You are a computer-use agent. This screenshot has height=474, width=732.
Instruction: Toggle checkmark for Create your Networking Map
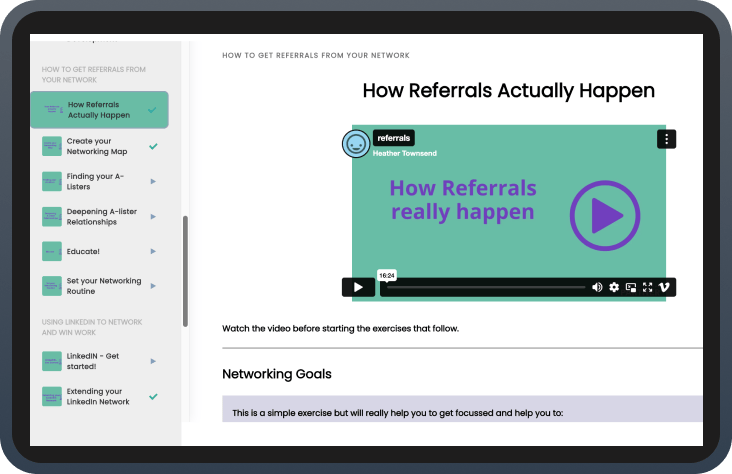pos(153,146)
